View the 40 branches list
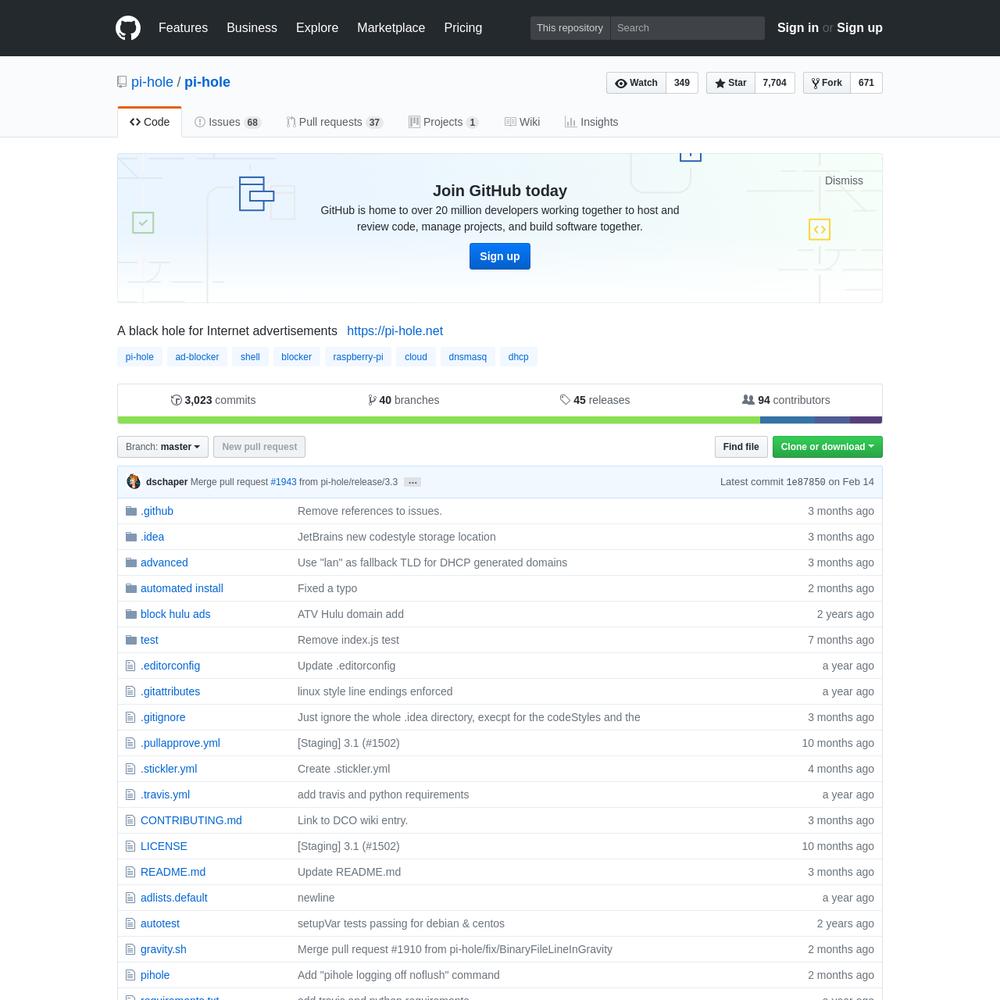The width and height of the screenshot is (1000, 1000). [x=404, y=400]
